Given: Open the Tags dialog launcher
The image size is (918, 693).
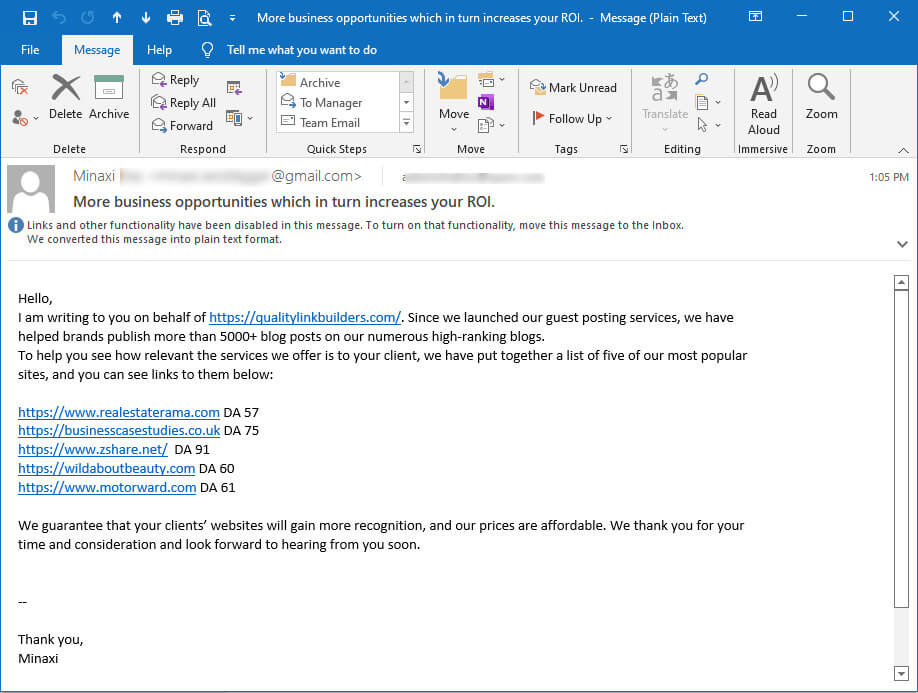Looking at the screenshot, I should coord(624,149).
